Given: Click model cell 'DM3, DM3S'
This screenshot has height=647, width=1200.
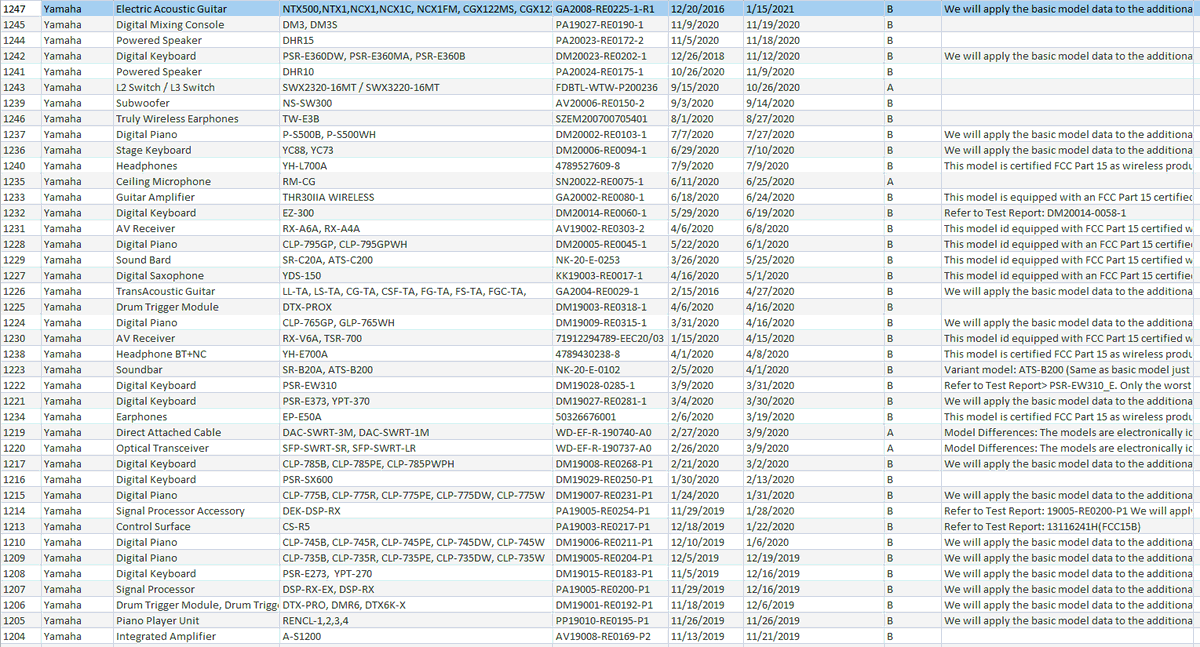Looking at the screenshot, I should (x=415, y=24).
